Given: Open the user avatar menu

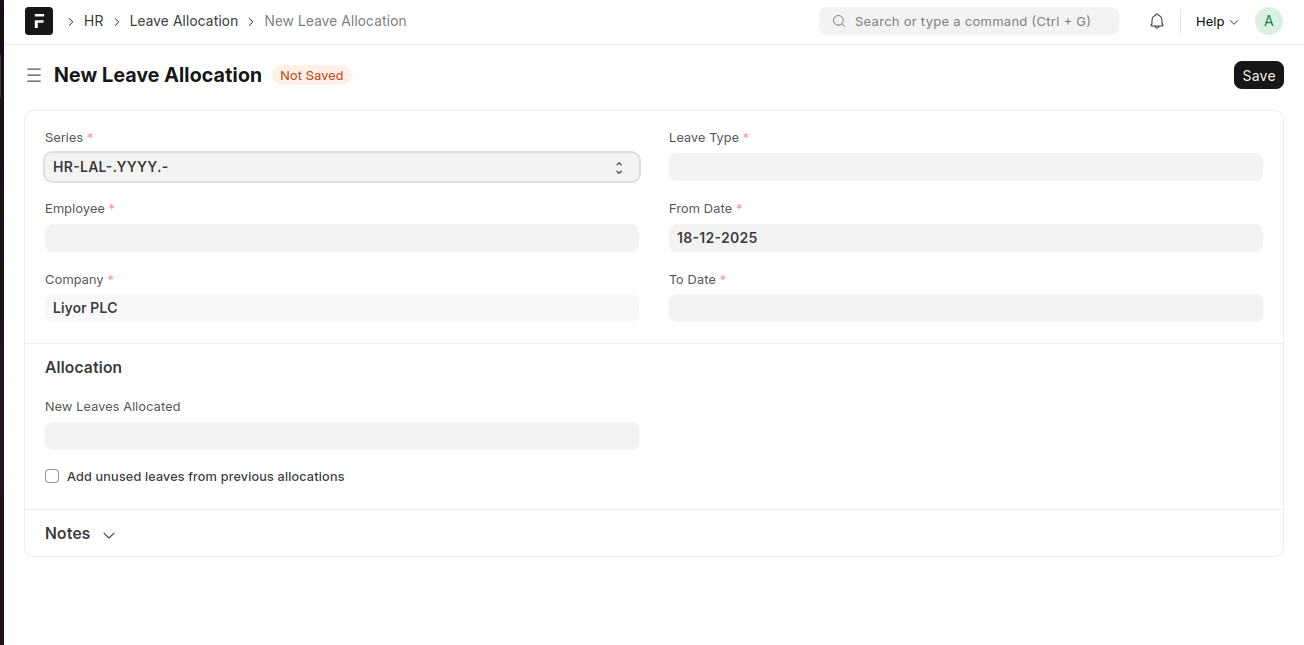Looking at the screenshot, I should pyautogui.click(x=1269, y=21).
